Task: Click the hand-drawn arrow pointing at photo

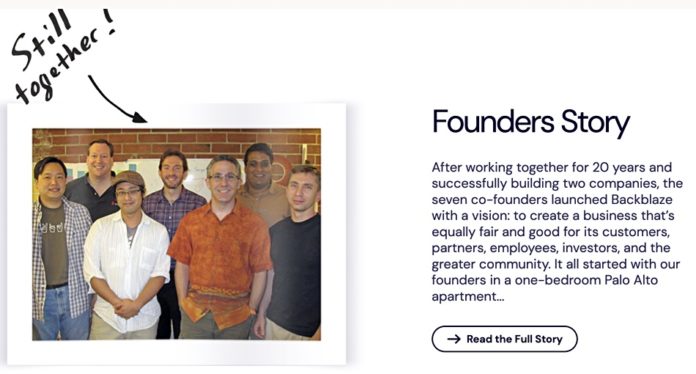Action: [x=116, y=99]
